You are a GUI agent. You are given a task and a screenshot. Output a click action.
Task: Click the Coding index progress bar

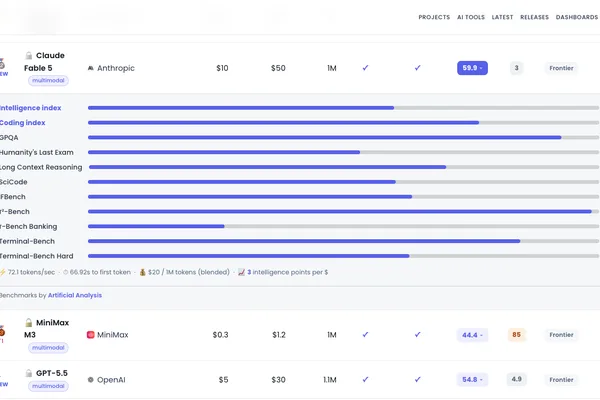click(343, 123)
